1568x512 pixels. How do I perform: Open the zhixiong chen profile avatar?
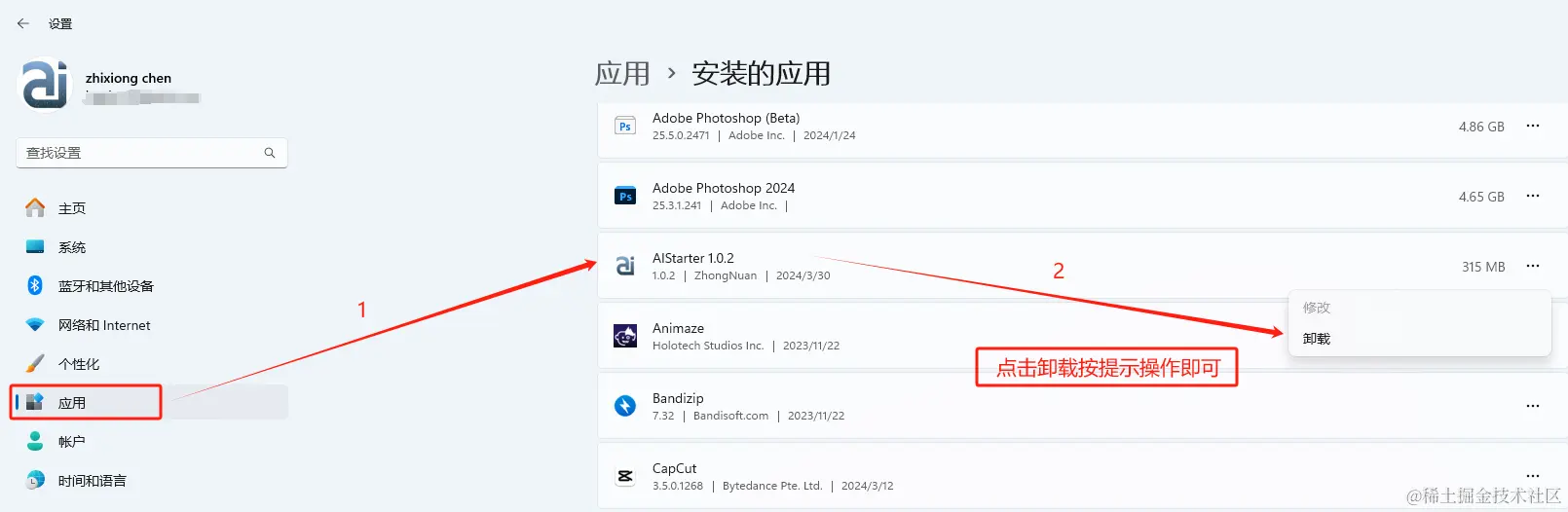pyautogui.click(x=46, y=85)
